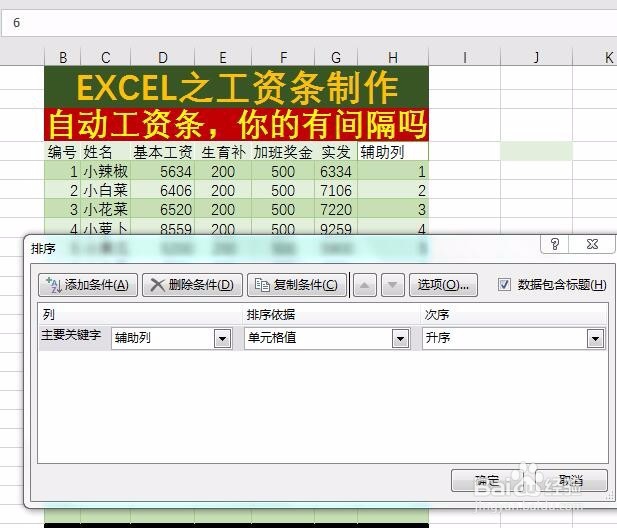The height and width of the screenshot is (528, 617).
Task: Move condition up with the up arrow
Action: pyautogui.click(x=365, y=285)
